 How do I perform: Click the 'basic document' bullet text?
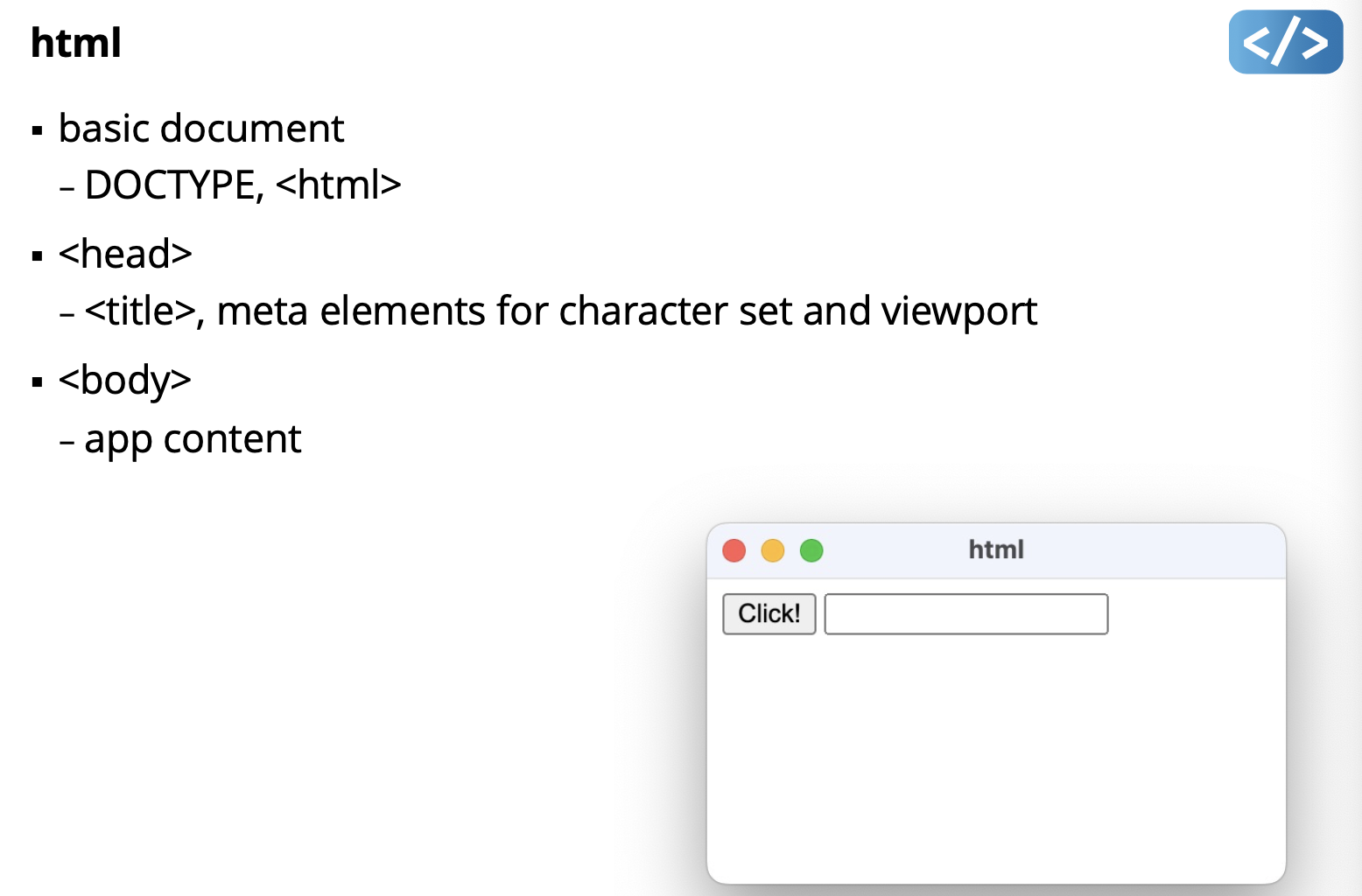coord(201,129)
